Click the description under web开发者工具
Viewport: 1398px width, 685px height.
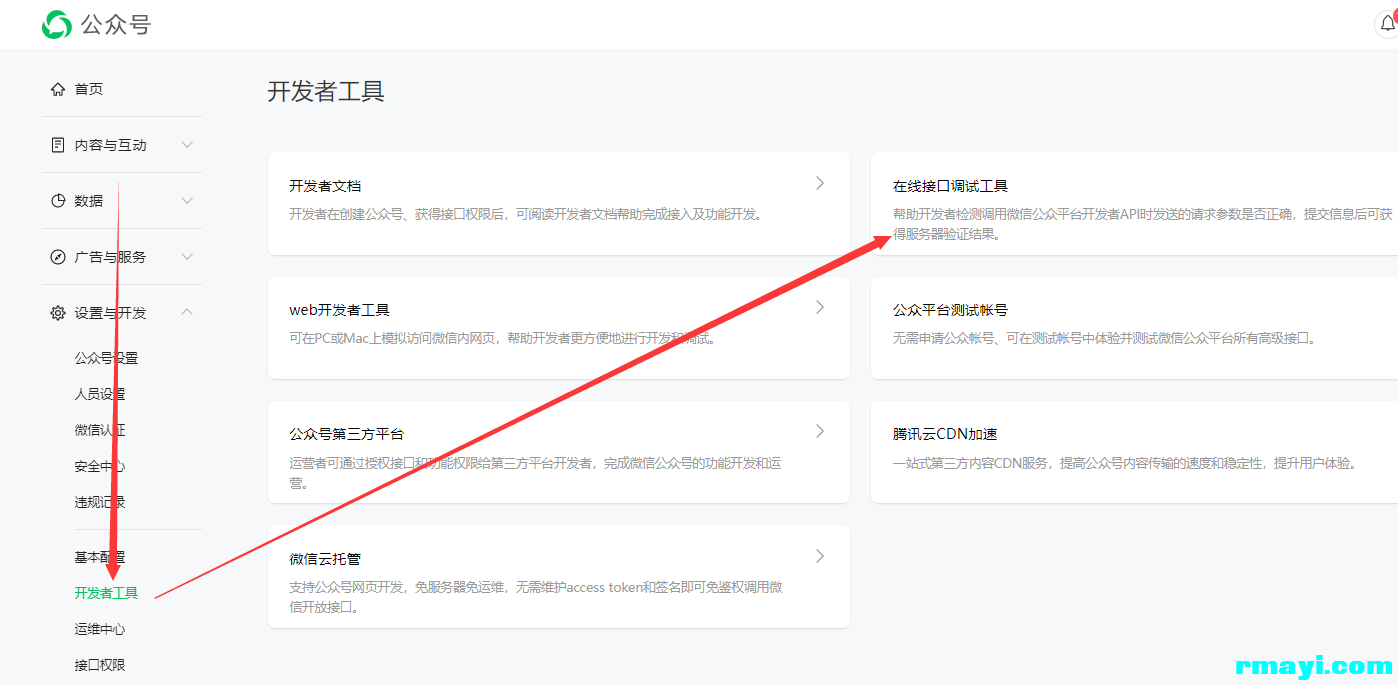pos(503,338)
